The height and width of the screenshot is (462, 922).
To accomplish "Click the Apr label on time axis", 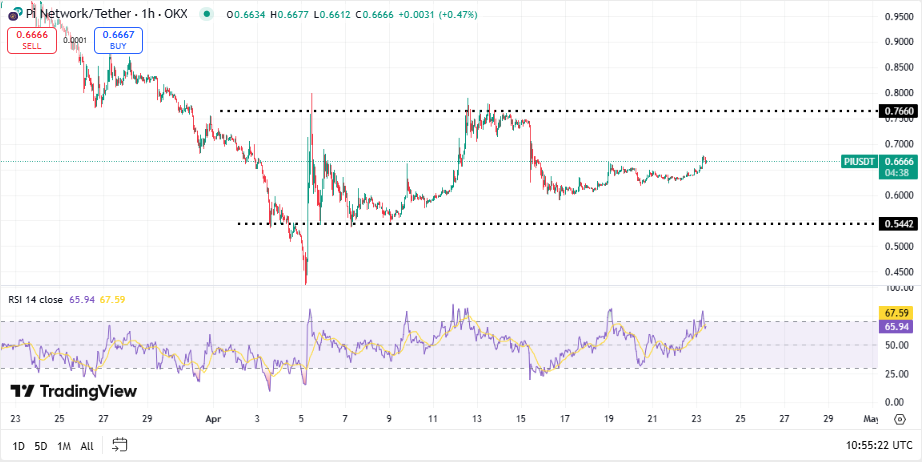I will tap(213, 419).
